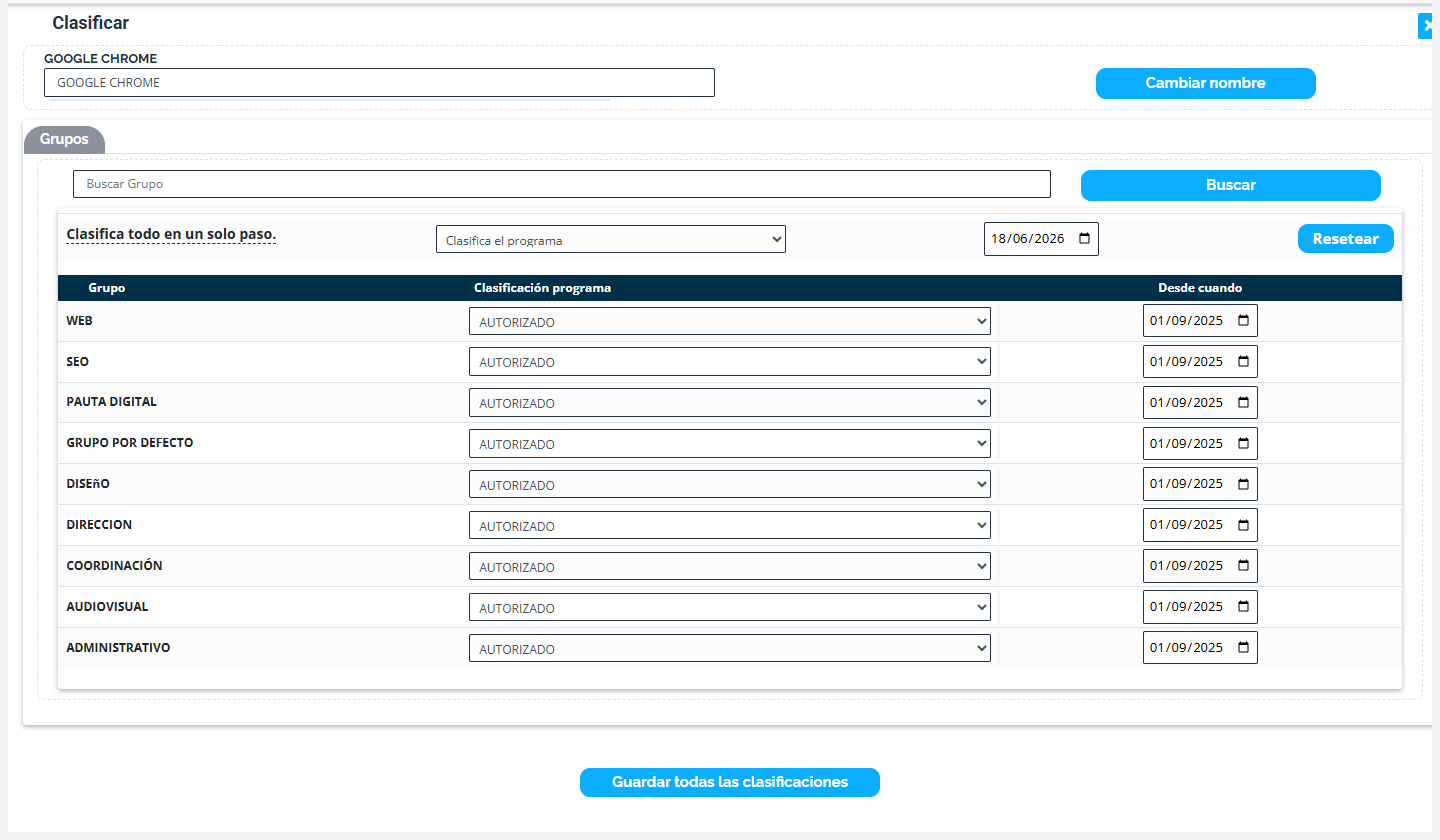Open calendar picker in ADMINISTRATIVO row date

point(1243,648)
